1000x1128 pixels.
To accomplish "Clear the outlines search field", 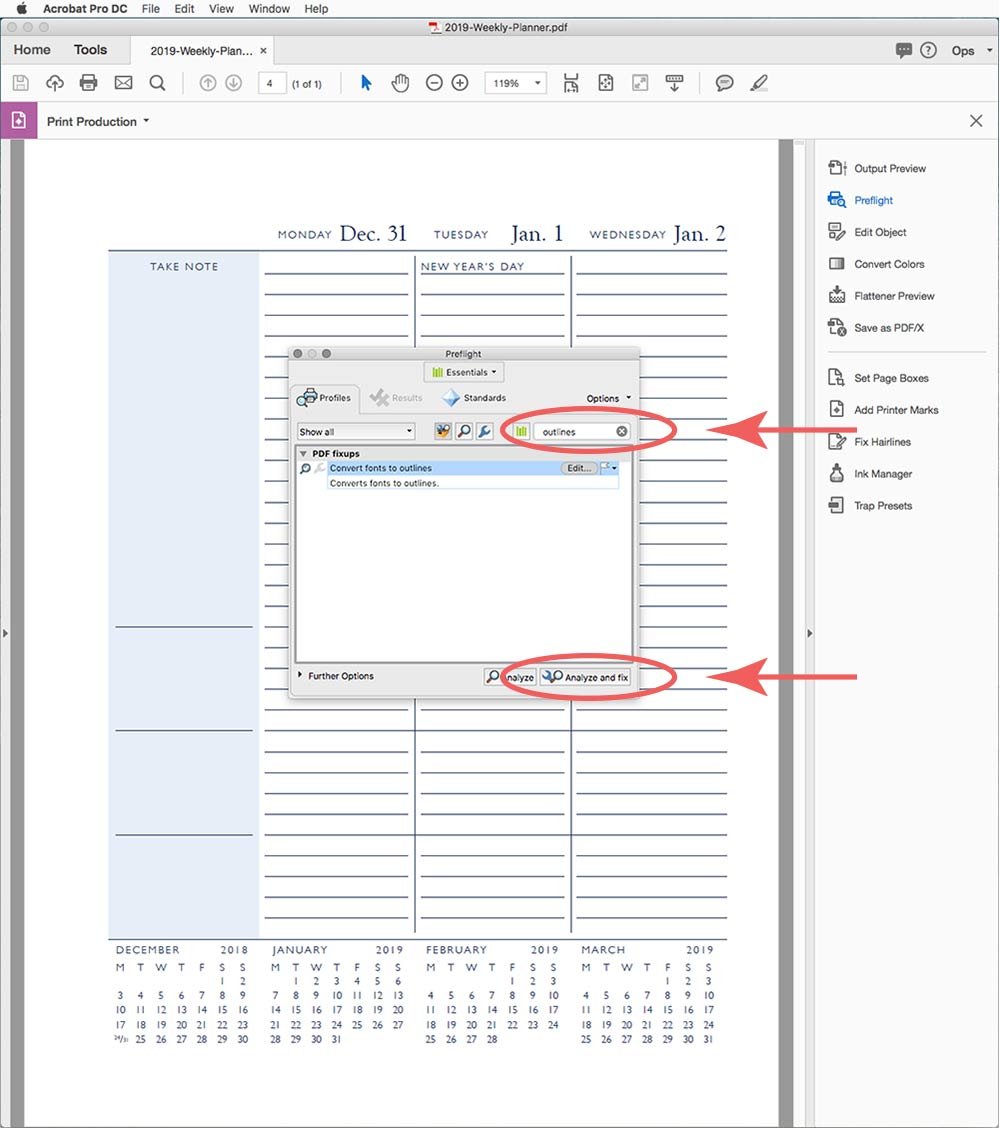I will point(622,431).
